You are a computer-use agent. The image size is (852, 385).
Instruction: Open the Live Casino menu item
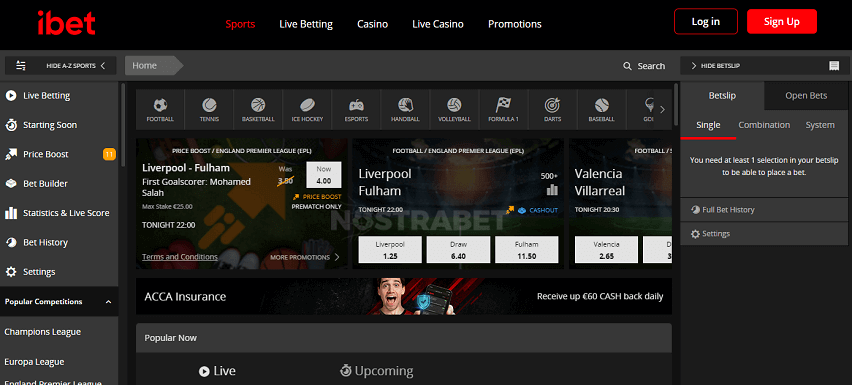437,24
